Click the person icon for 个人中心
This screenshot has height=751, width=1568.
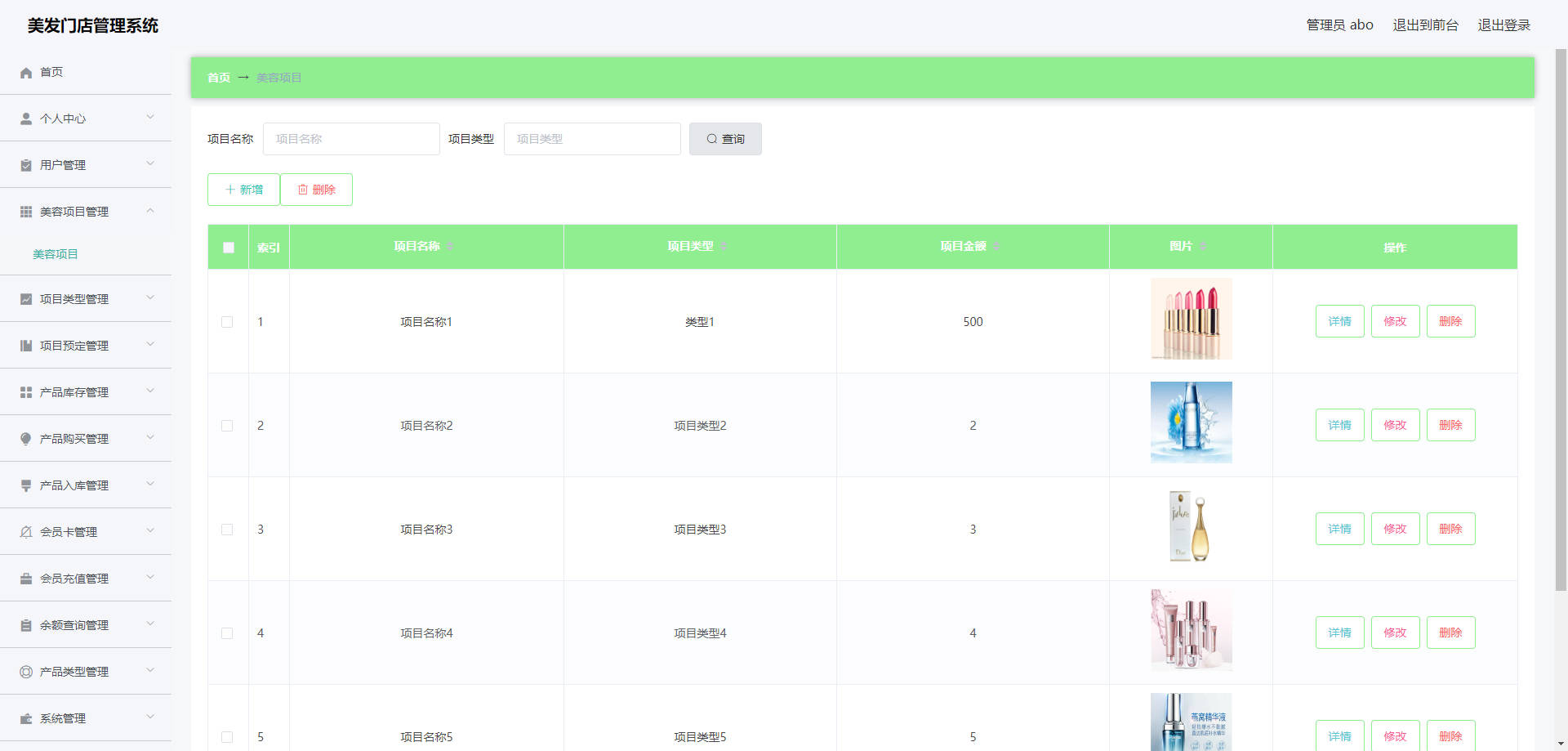click(26, 118)
